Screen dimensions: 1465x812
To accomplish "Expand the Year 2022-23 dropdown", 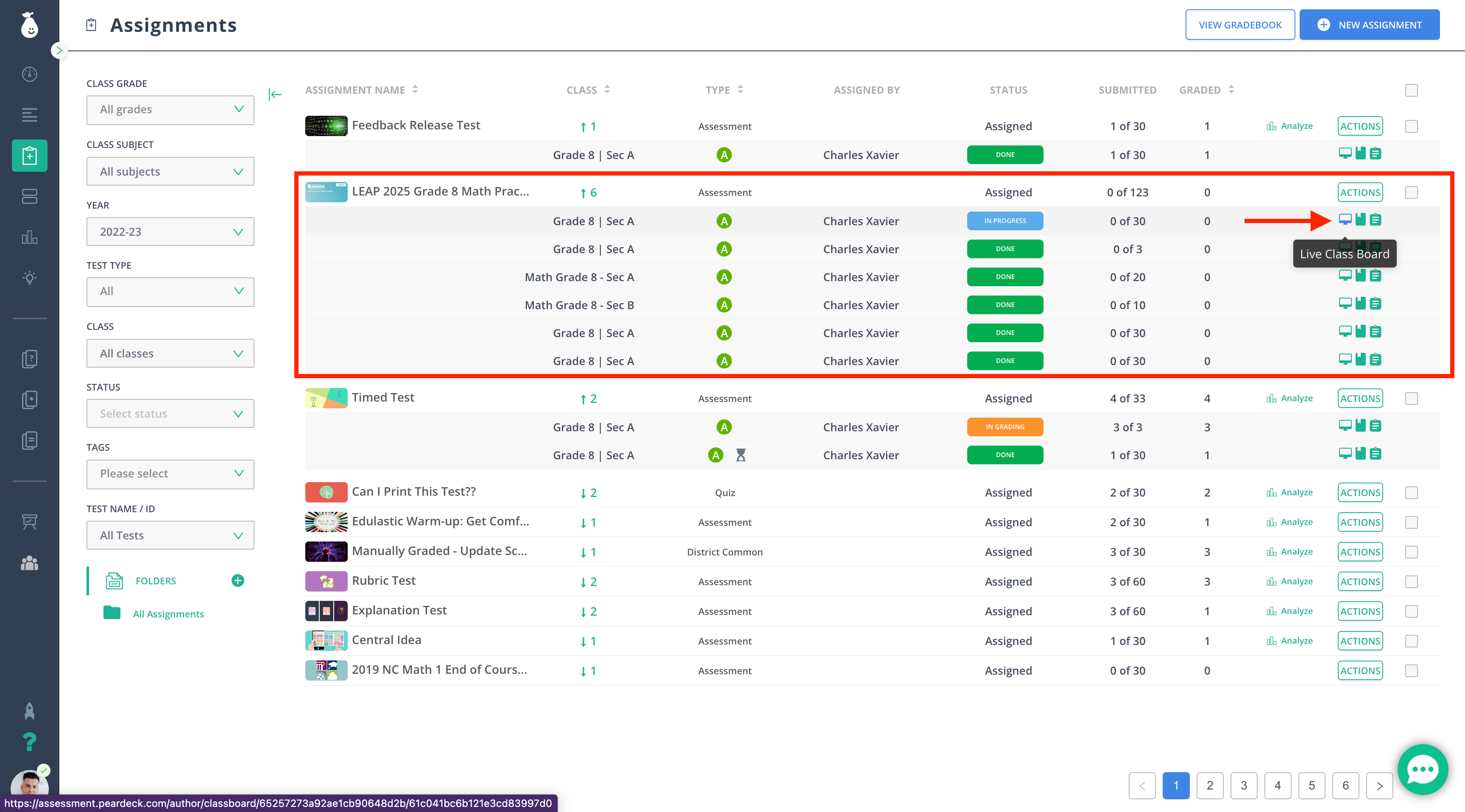I will (170, 232).
